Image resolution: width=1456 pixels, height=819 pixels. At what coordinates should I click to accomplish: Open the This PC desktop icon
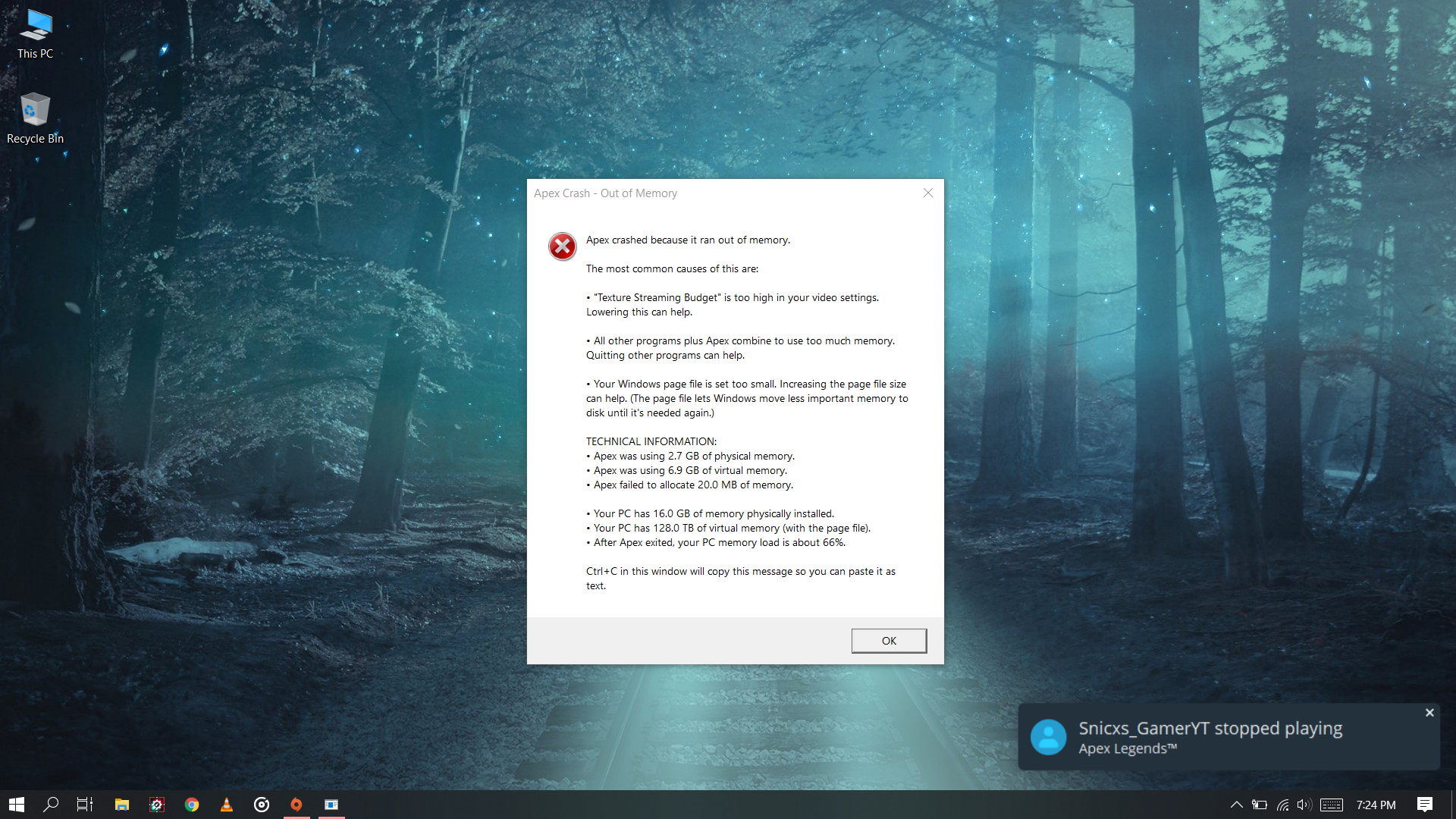pos(35,35)
